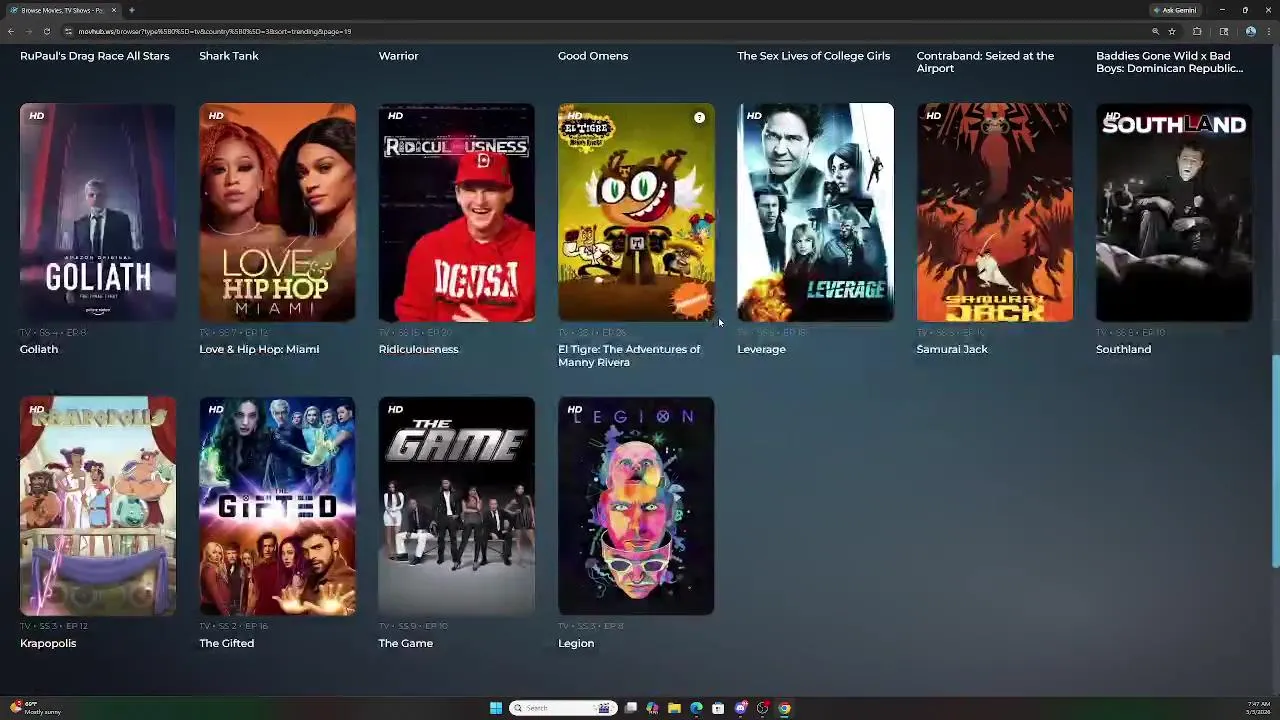Click the Ridiculousness title link
Screen dimensions: 1280x720
[x=418, y=349]
